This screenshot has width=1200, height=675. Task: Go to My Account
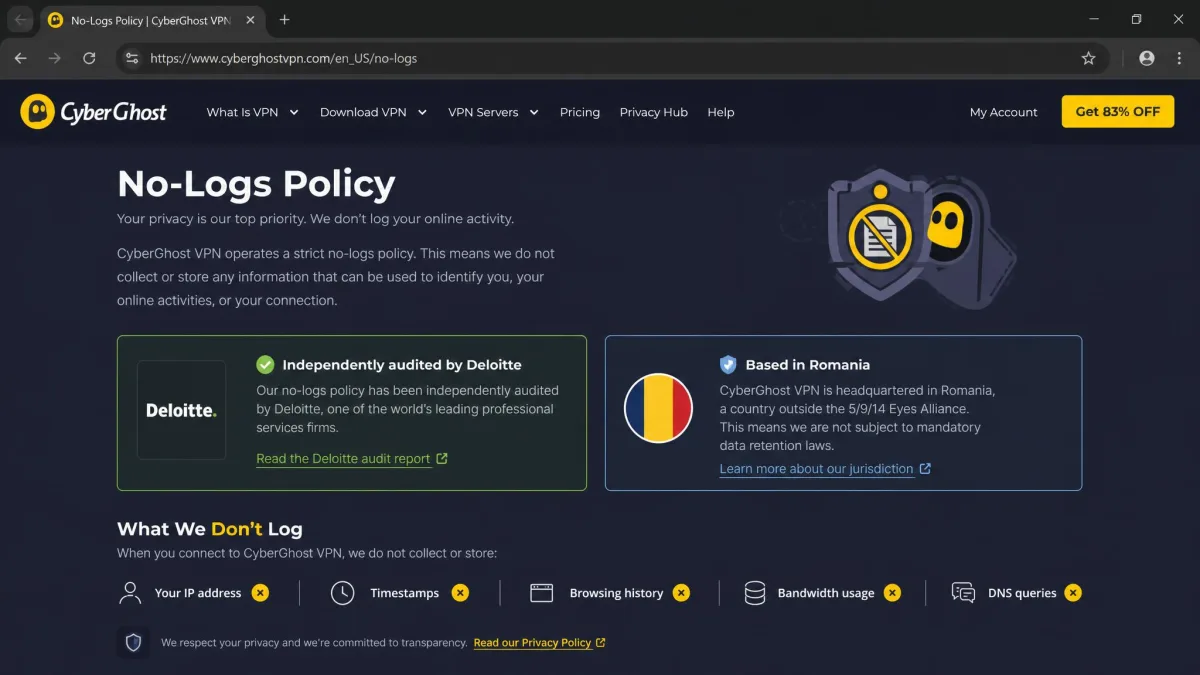1004,112
